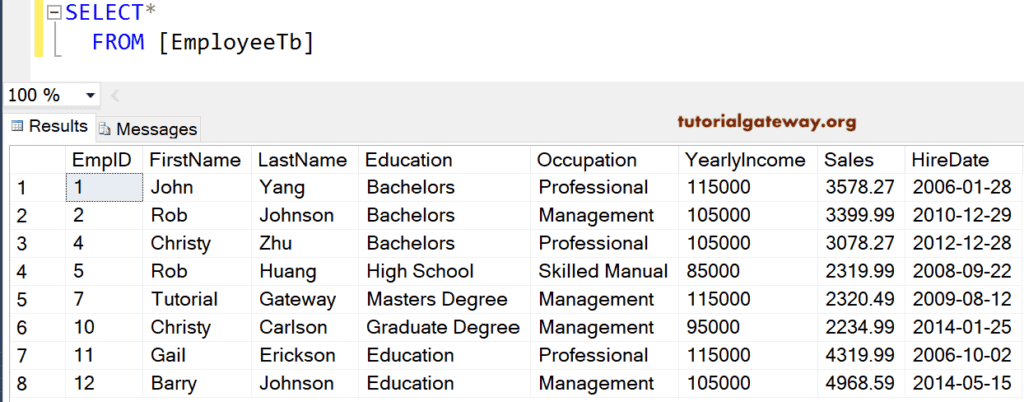Click the horizontal scroll left arrow
Image resolution: width=1024 pixels, height=402 pixels.
115,96
